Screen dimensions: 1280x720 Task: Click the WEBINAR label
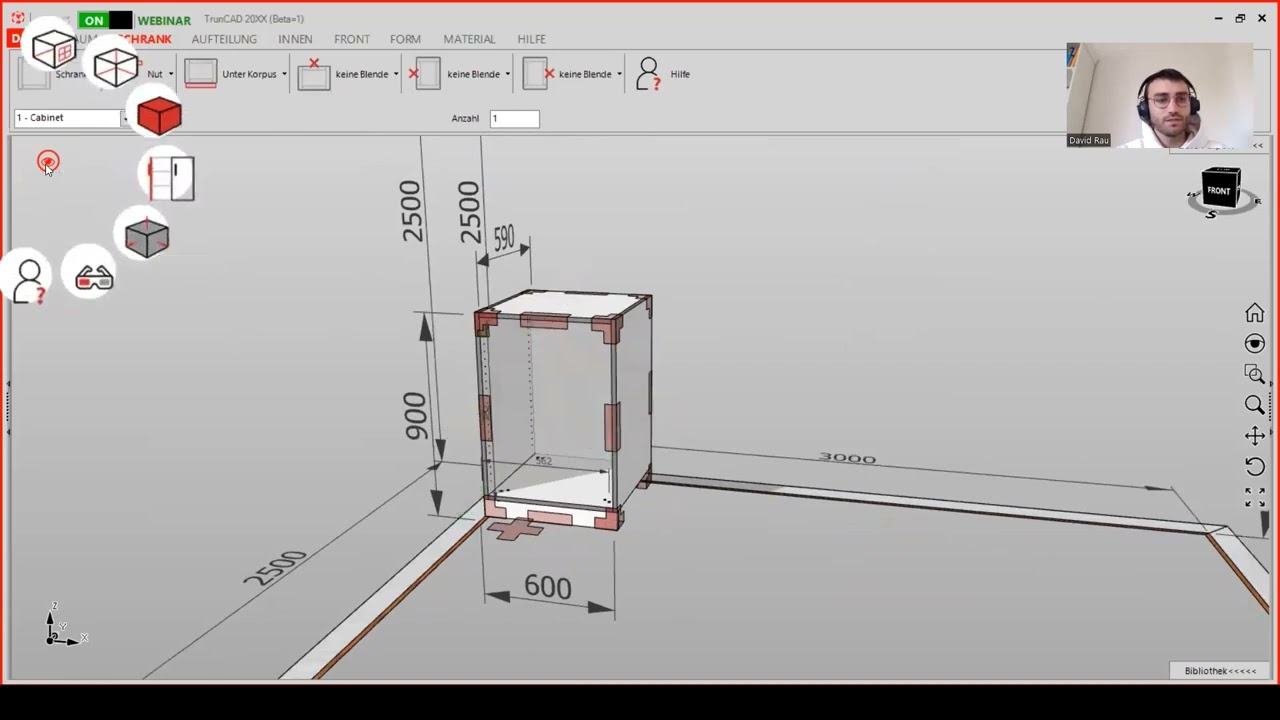(164, 20)
